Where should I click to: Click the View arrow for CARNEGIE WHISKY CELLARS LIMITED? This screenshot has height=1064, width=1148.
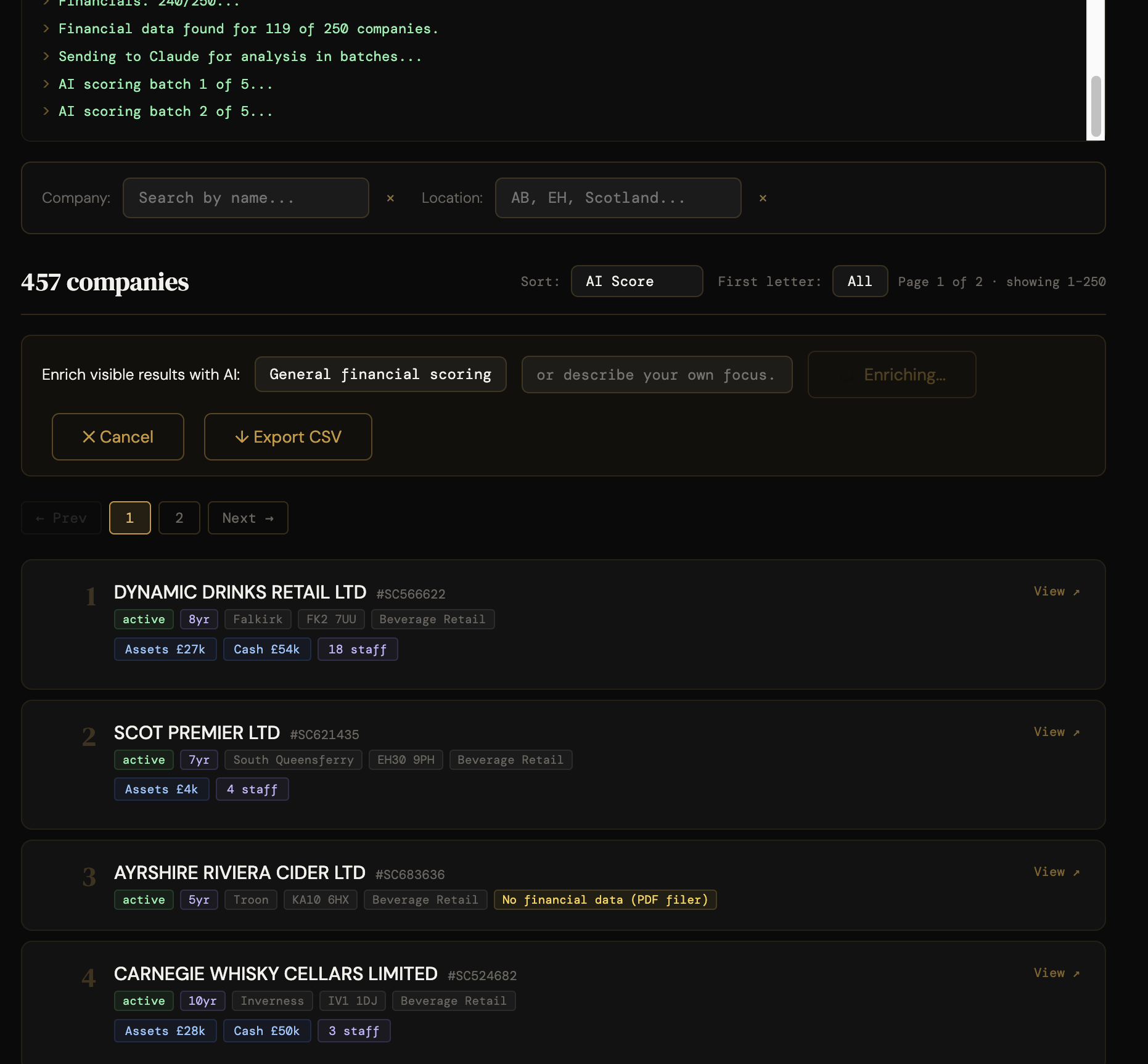pyautogui.click(x=1056, y=973)
